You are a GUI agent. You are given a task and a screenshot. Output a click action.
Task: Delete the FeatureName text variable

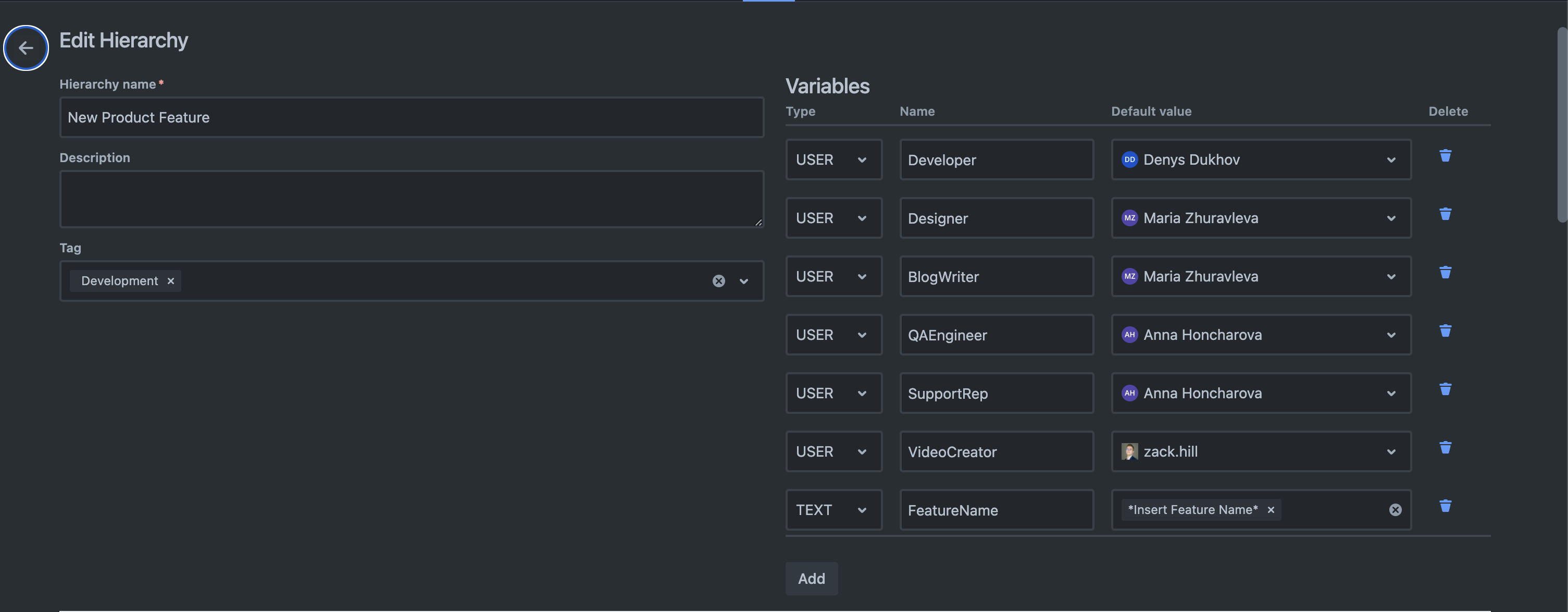1445,507
